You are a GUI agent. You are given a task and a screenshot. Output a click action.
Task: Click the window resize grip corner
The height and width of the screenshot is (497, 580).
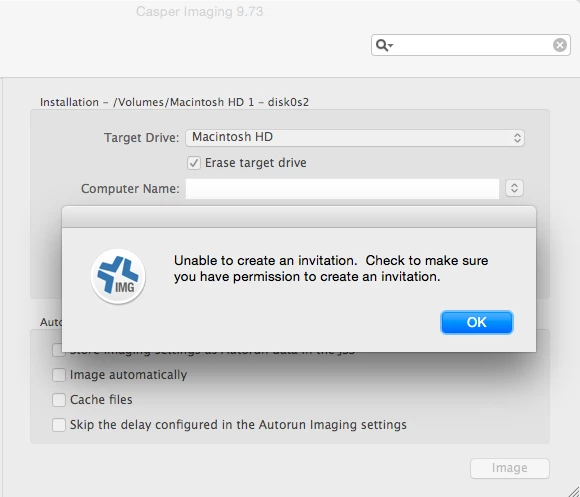(573, 491)
